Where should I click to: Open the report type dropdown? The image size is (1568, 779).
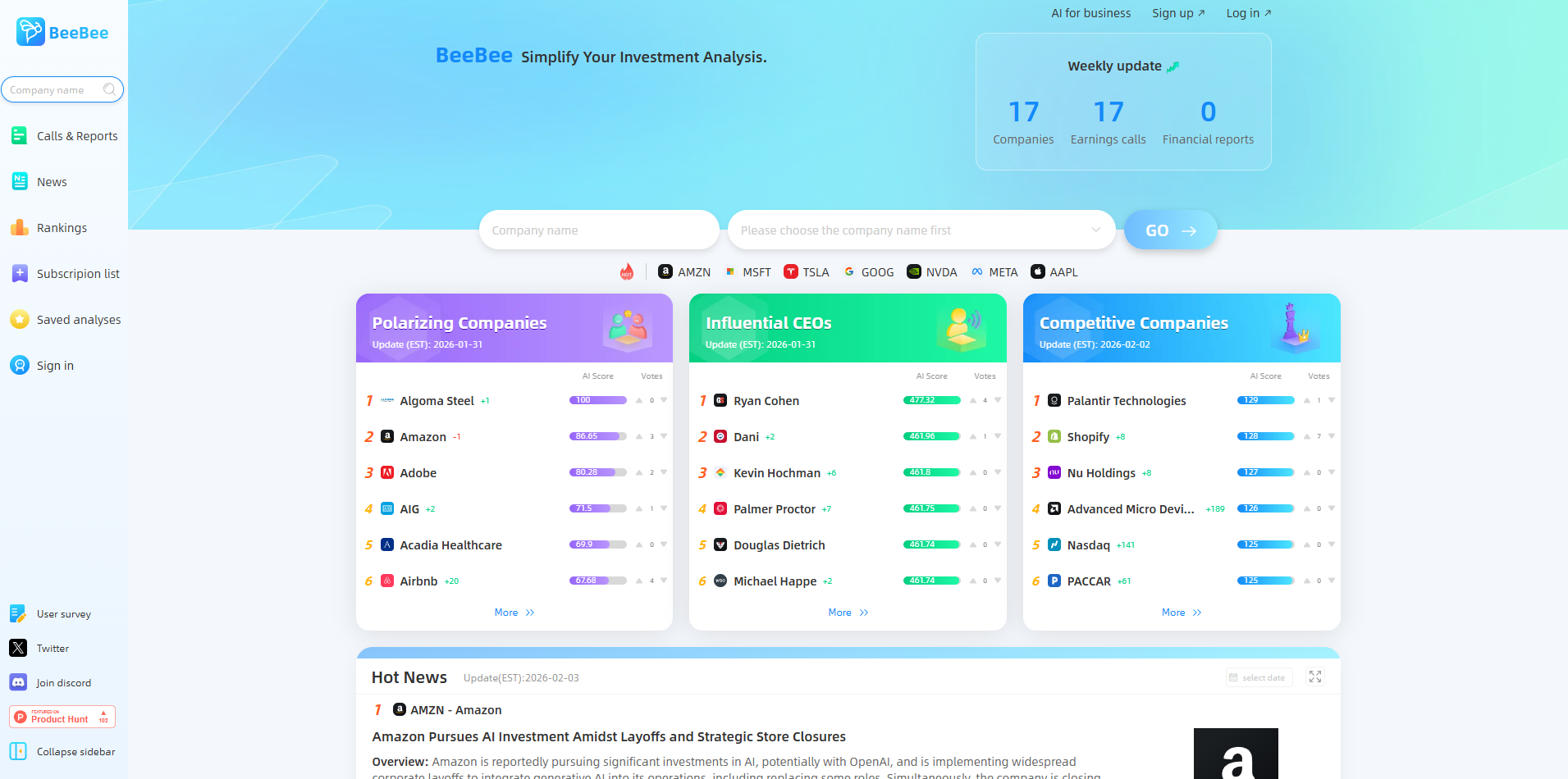(921, 230)
